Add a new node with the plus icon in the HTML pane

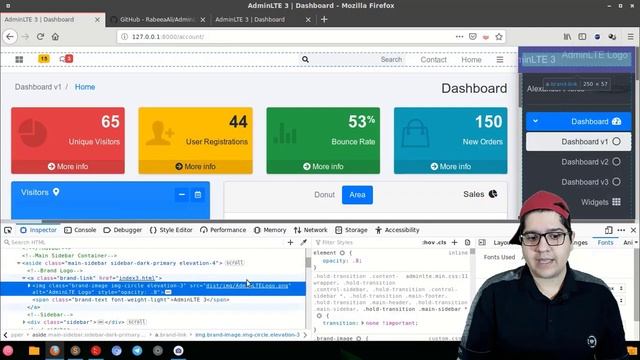(x=290, y=242)
